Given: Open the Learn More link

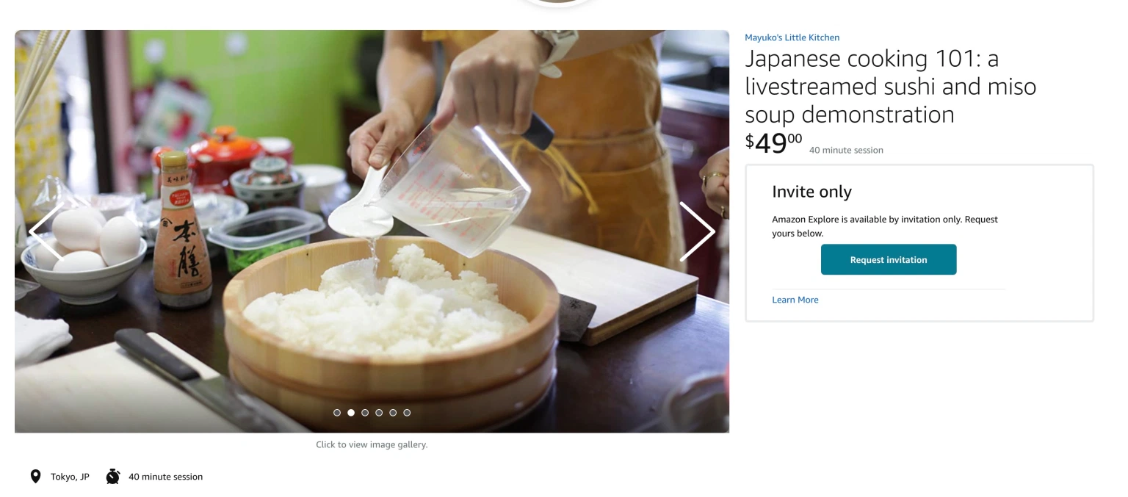Looking at the screenshot, I should [x=795, y=300].
